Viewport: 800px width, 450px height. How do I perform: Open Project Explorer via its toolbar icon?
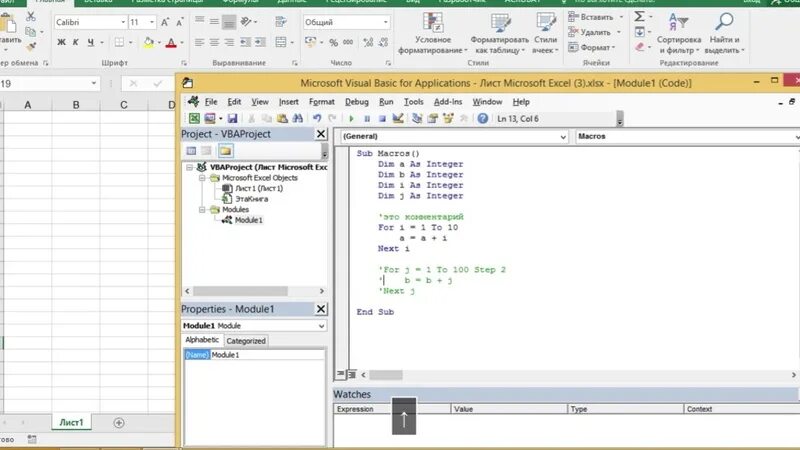point(417,118)
